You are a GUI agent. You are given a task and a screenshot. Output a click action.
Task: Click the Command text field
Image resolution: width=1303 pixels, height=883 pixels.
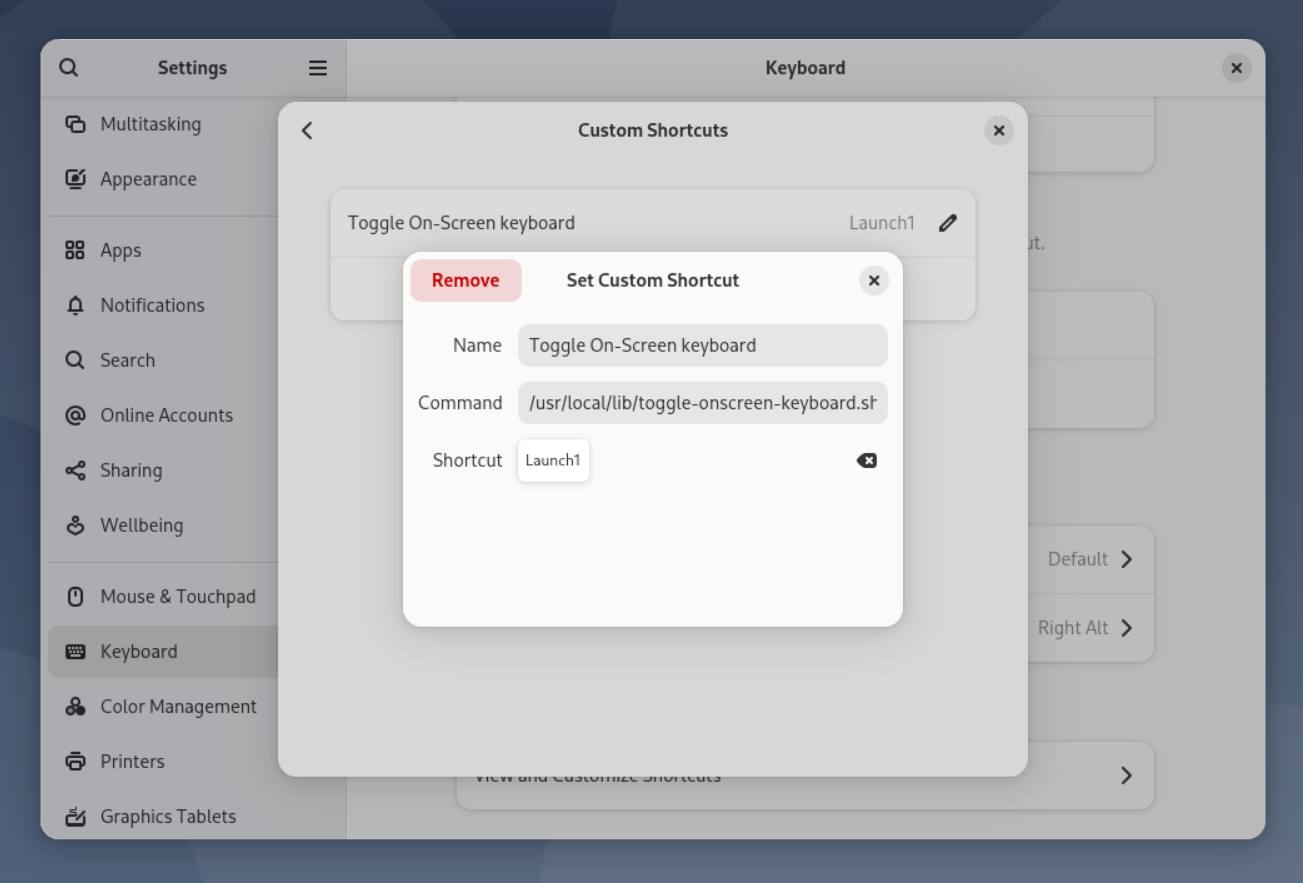point(702,403)
